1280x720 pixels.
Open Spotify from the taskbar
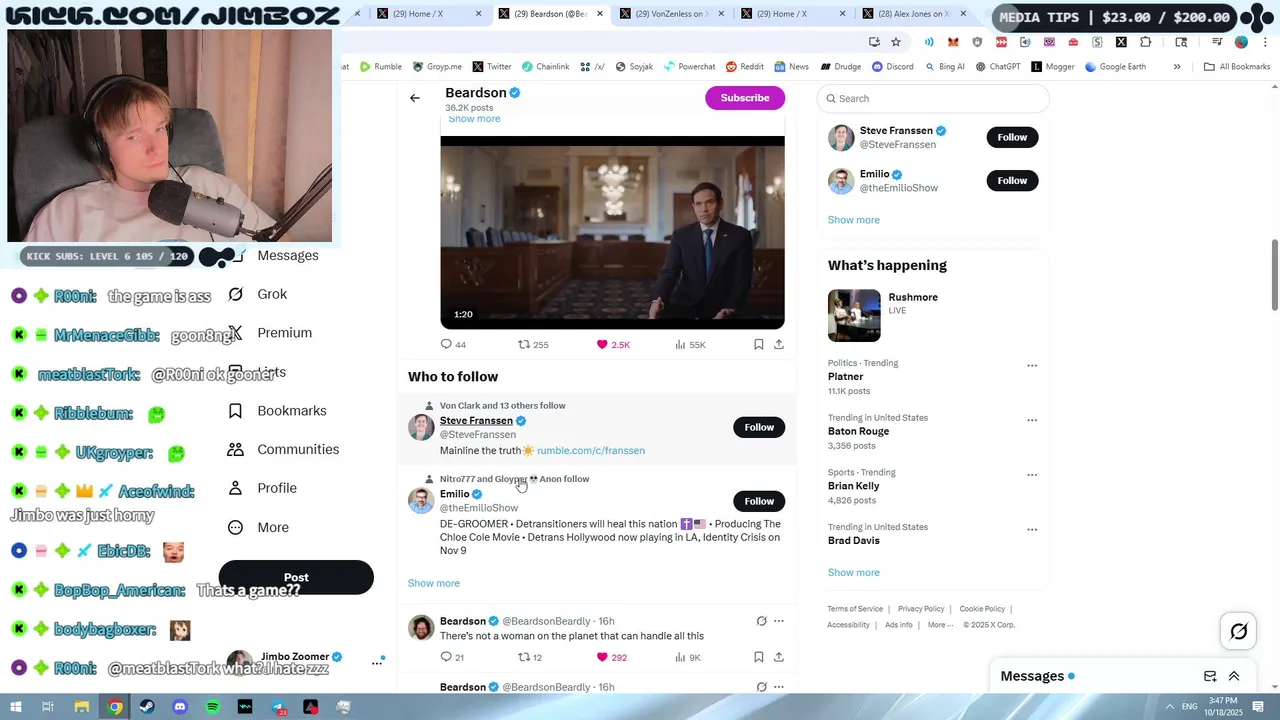(212, 707)
